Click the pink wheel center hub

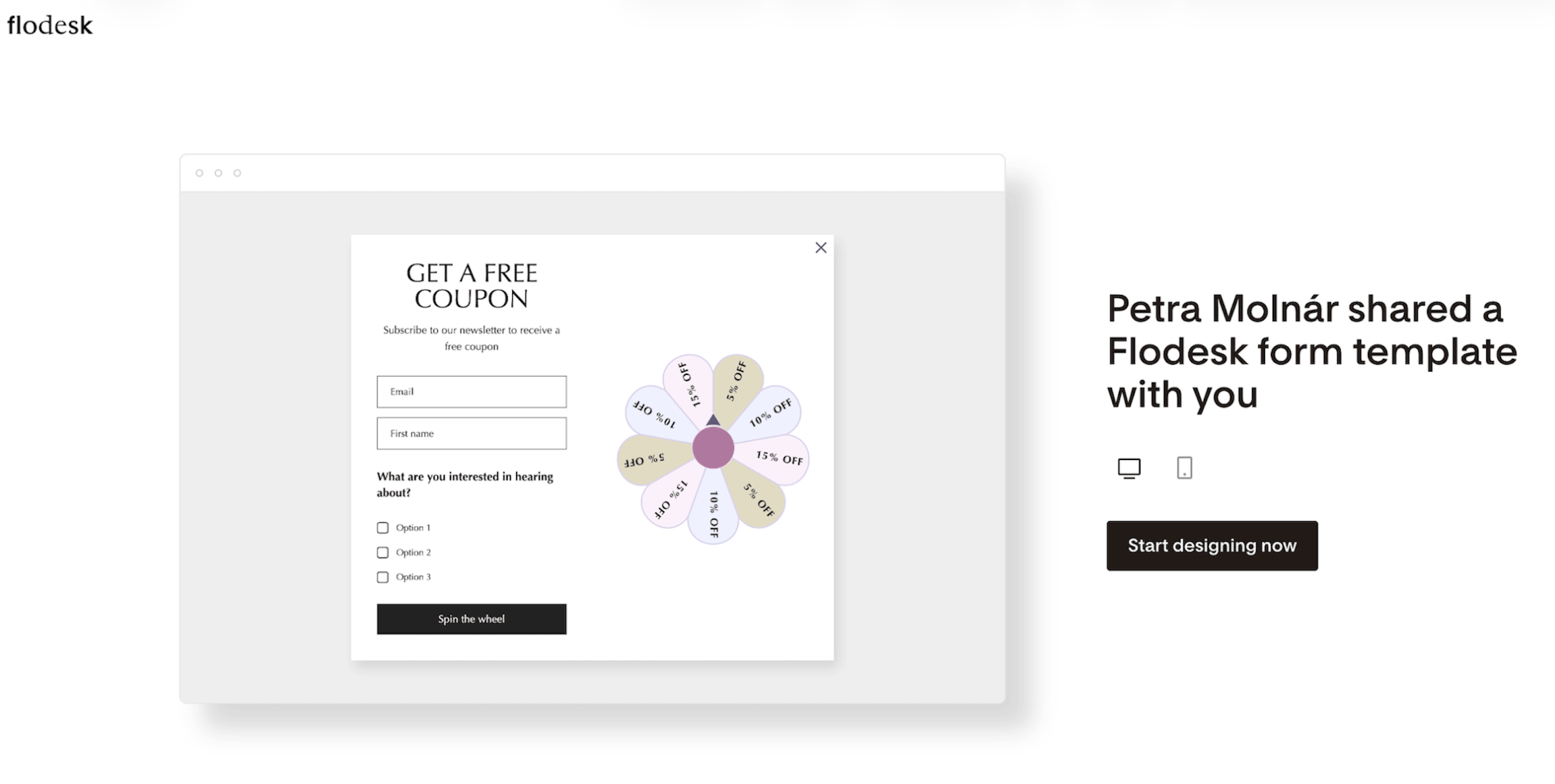(712, 448)
